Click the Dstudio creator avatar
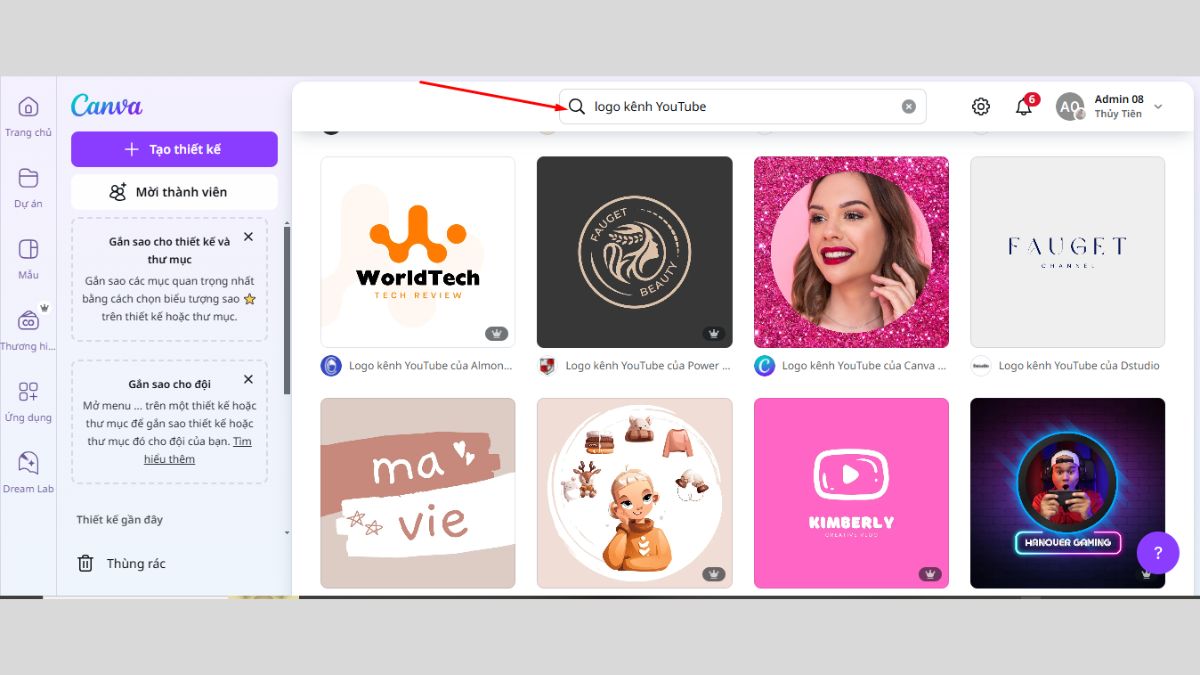The image size is (1200, 675). 981,366
